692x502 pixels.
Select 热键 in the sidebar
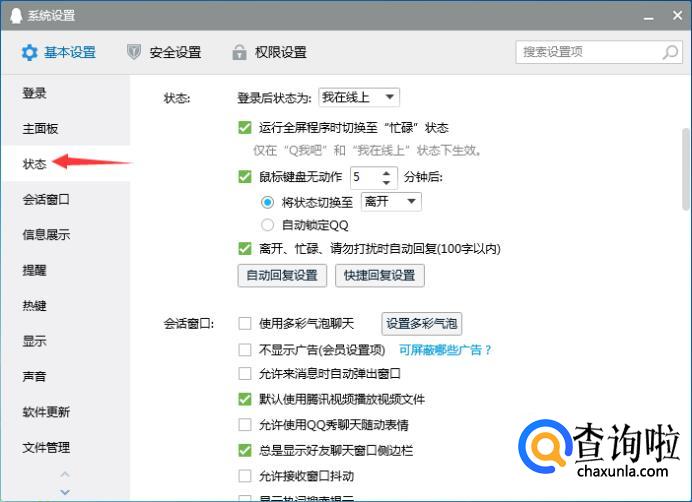[x=65, y=306]
